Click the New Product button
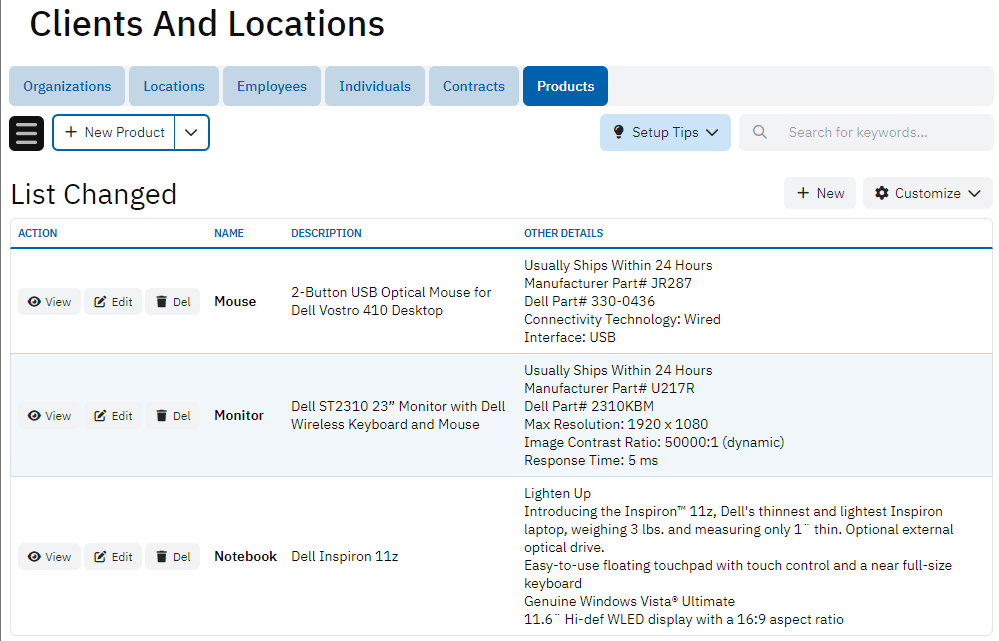 114,133
